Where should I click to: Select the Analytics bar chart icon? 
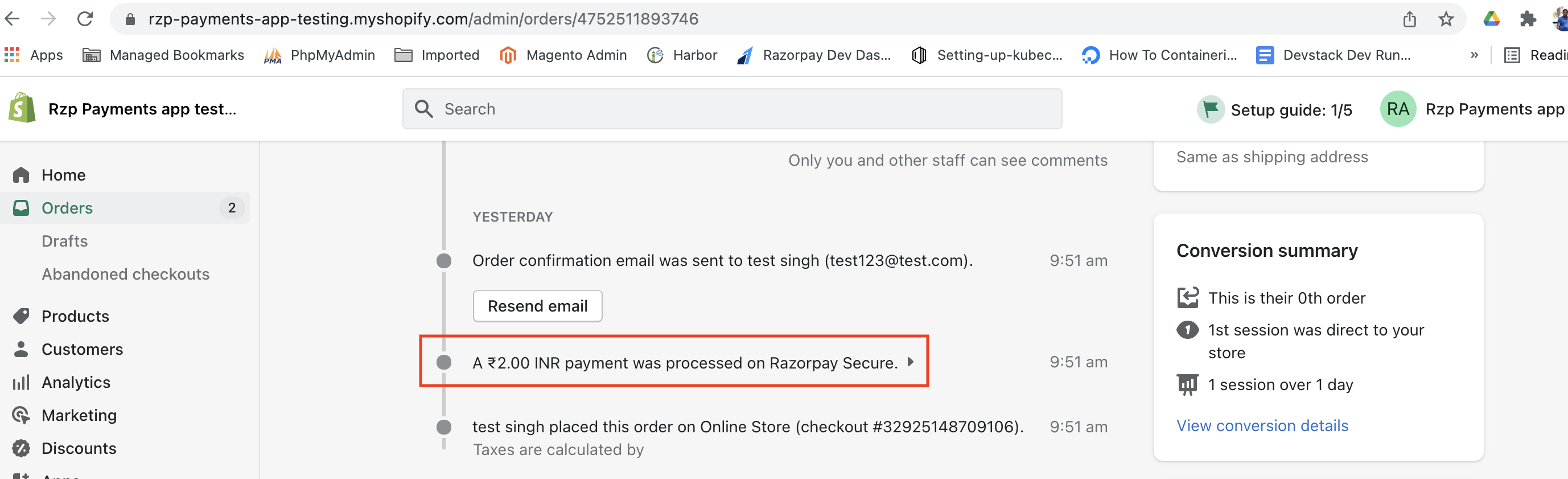[x=21, y=382]
